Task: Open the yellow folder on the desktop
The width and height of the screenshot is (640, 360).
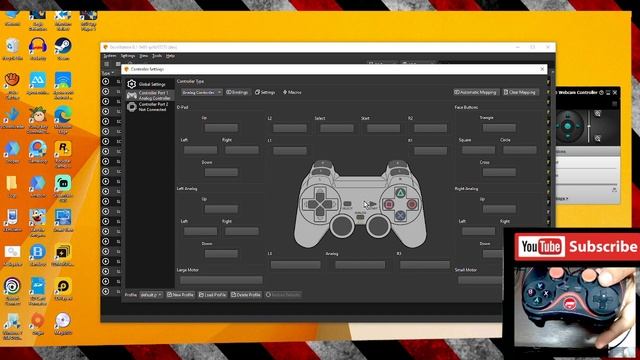Action: point(12,186)
